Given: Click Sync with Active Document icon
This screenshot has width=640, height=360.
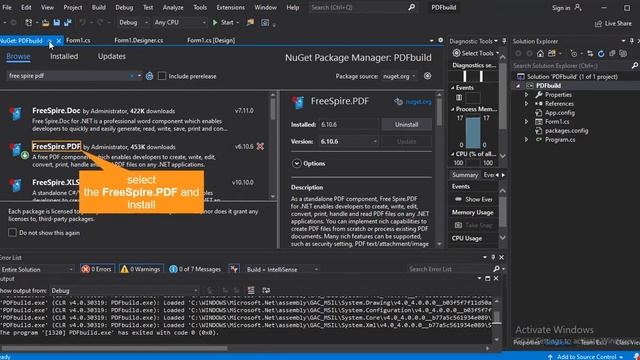Looking at the screenshot, I should tap(590, 53).
